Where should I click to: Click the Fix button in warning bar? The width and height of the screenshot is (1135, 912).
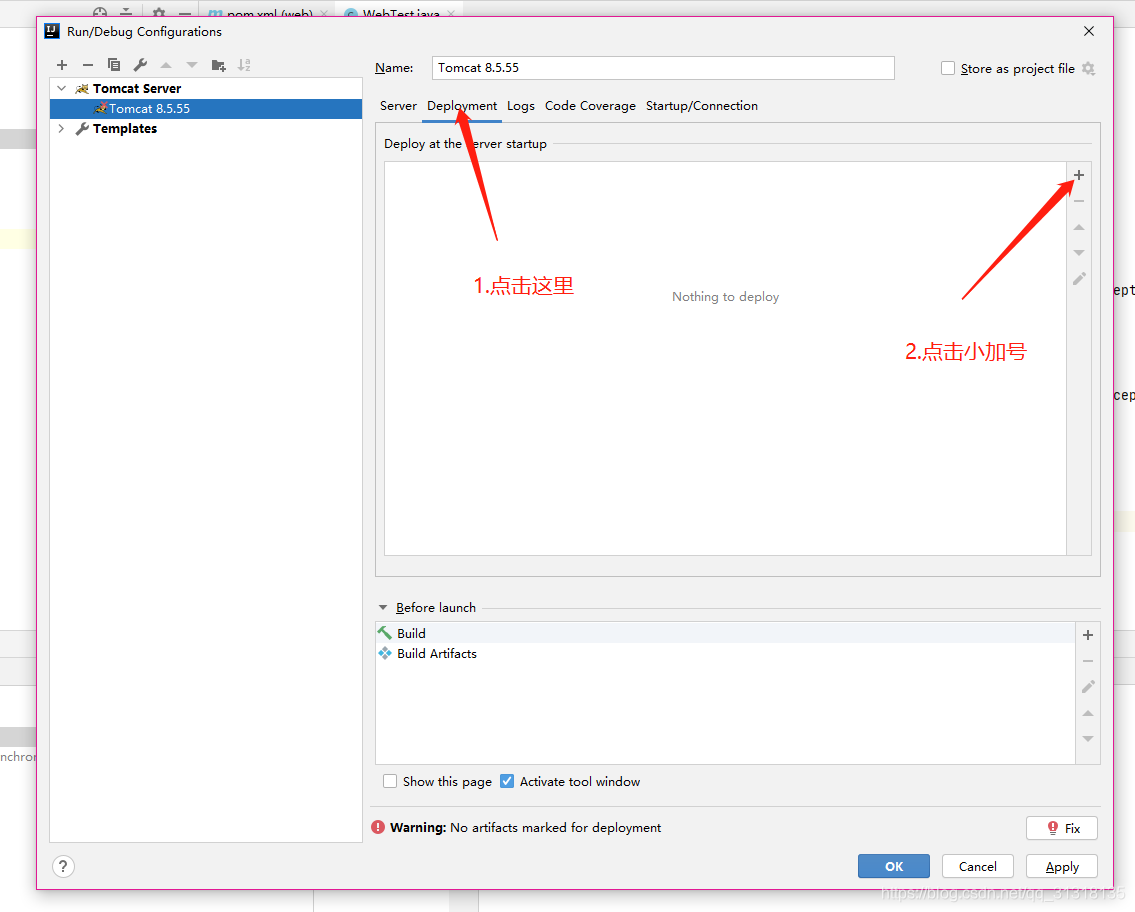click(x=1062, y=828)
